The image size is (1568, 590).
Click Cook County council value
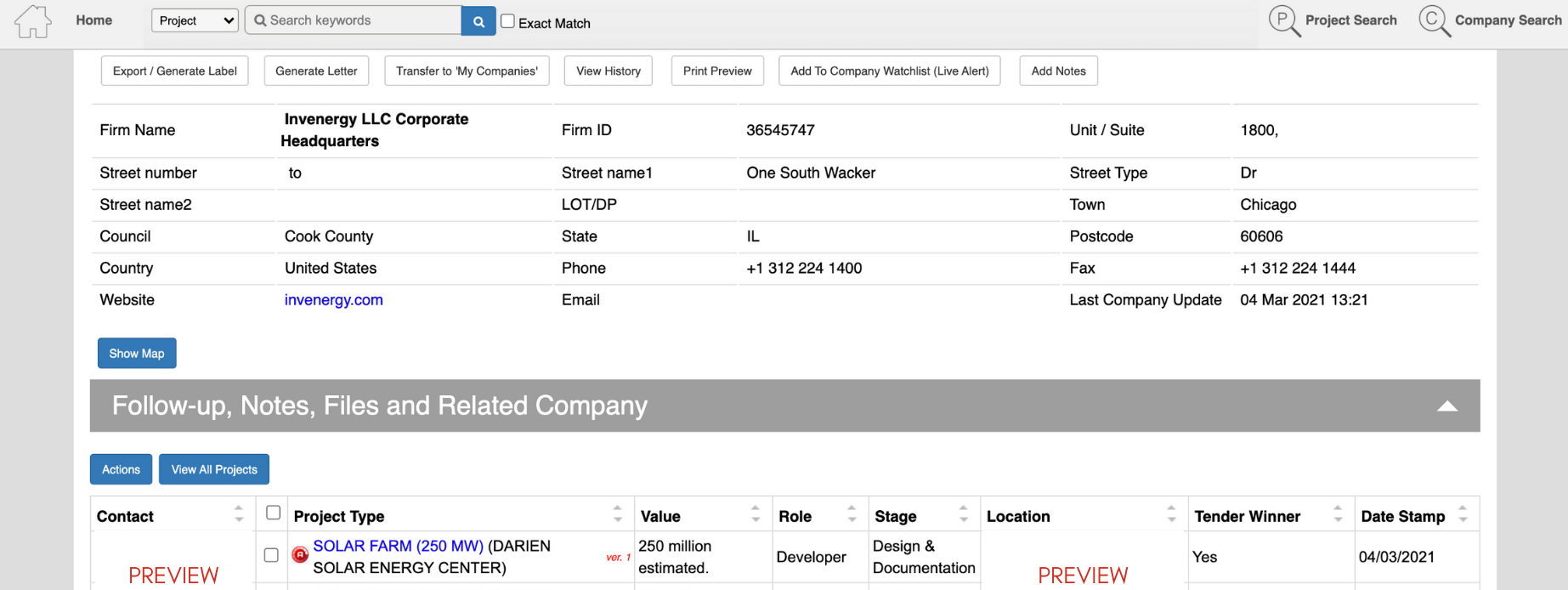pos(329,236)
